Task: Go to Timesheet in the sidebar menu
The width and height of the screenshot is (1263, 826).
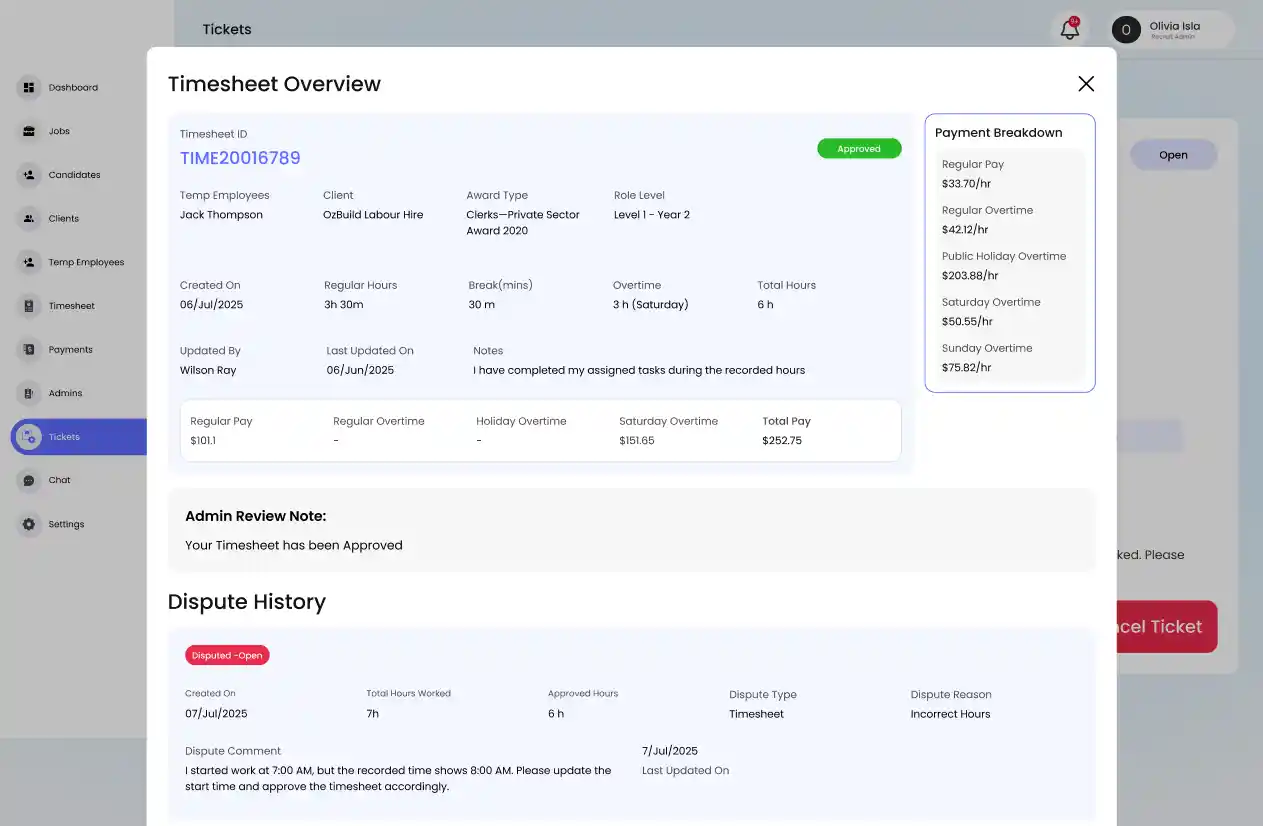Action: coord(71,306)
